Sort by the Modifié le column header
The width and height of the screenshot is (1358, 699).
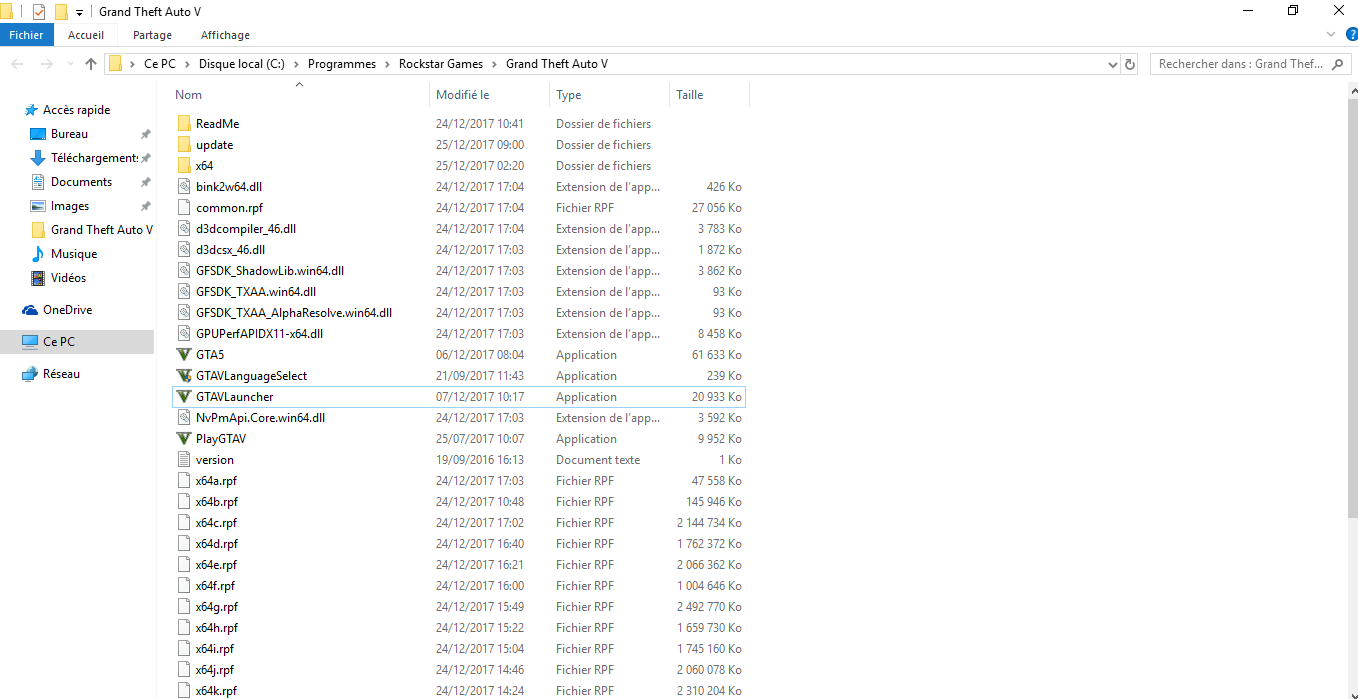click(490, 95)
